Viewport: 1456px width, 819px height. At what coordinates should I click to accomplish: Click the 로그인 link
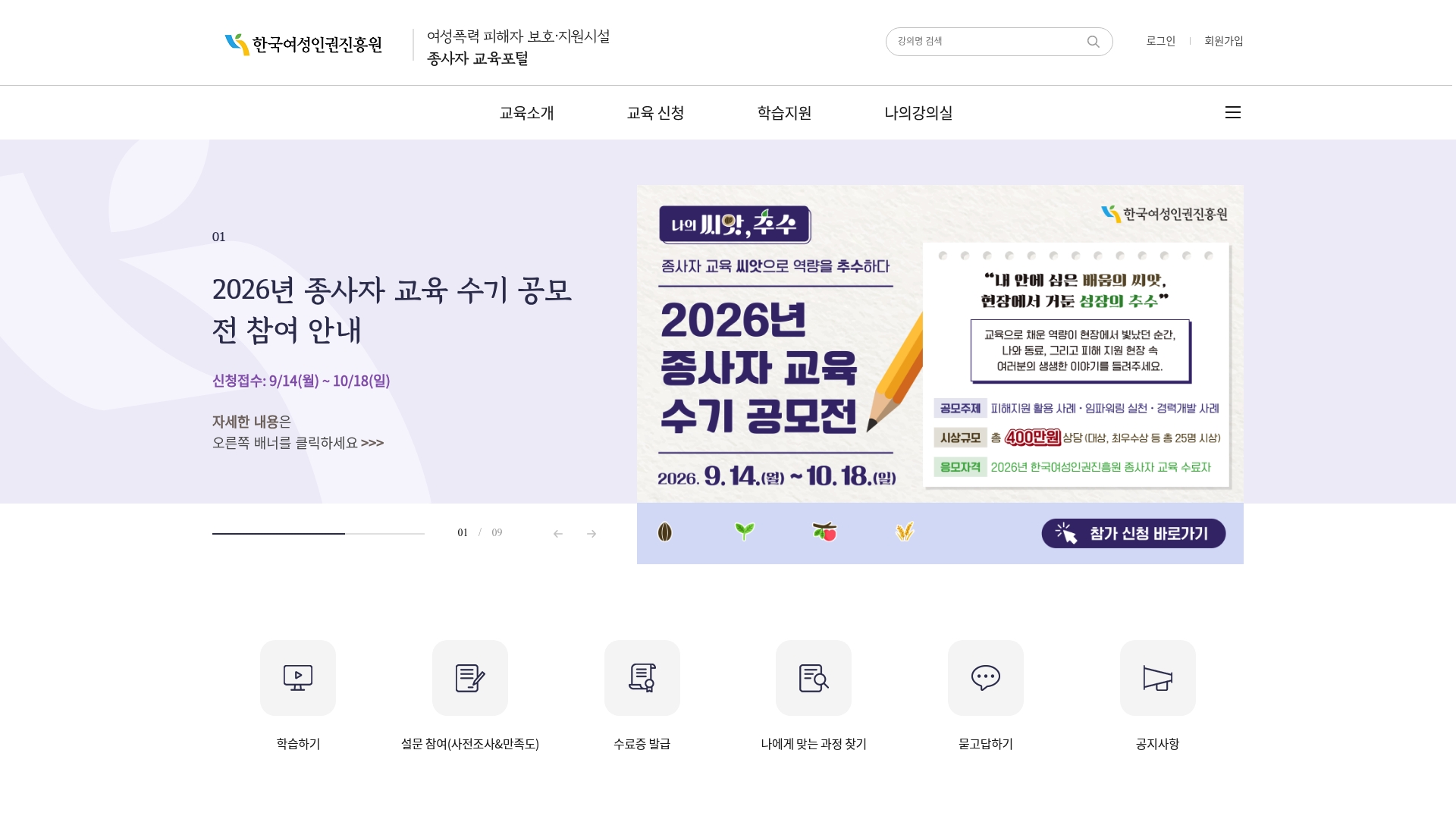click(1161, 41)
